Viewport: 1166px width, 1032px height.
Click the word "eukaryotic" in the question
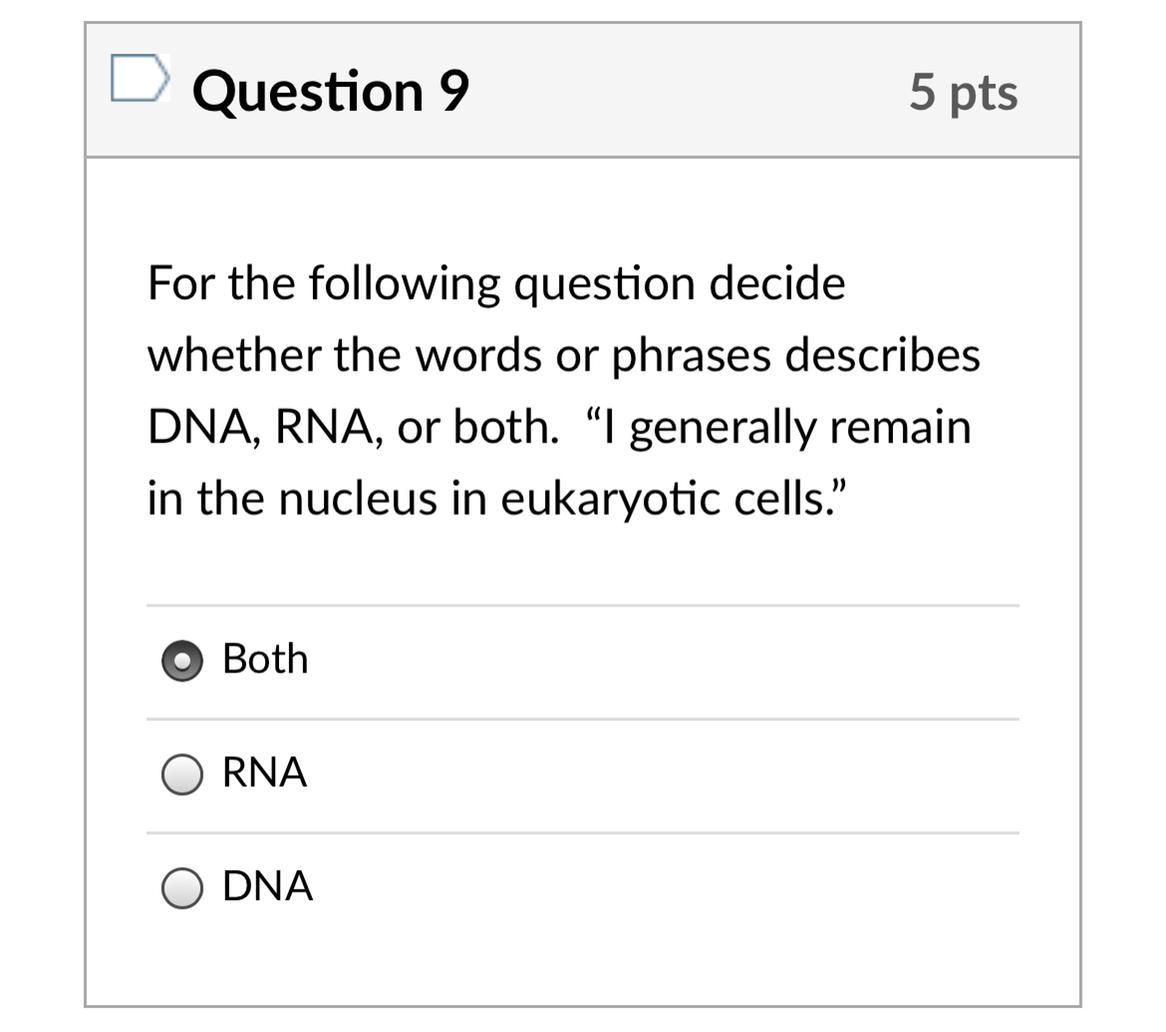[x=610, y=499]
